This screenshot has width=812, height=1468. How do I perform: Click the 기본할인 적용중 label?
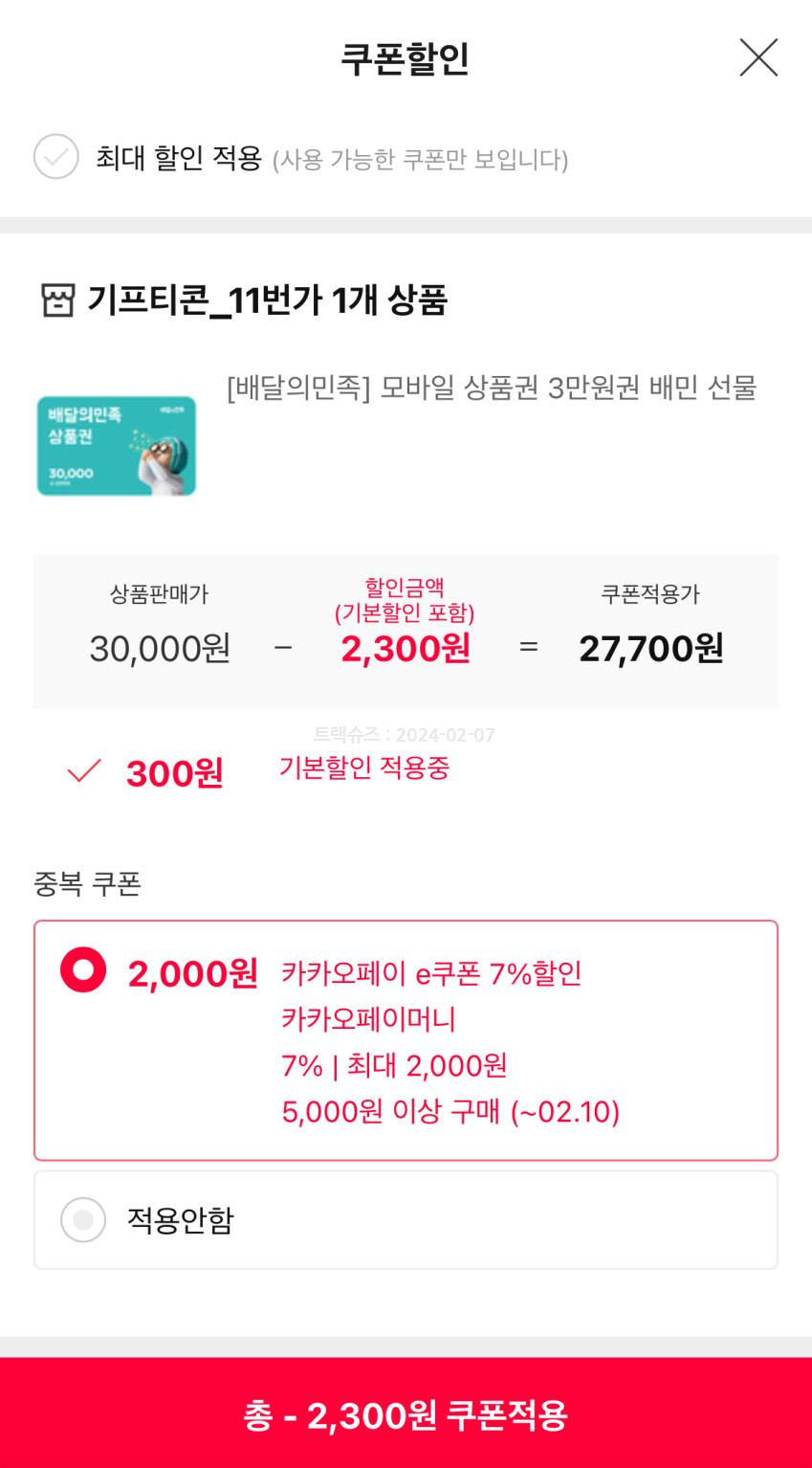pyautogui.click(x=364, y=768)
